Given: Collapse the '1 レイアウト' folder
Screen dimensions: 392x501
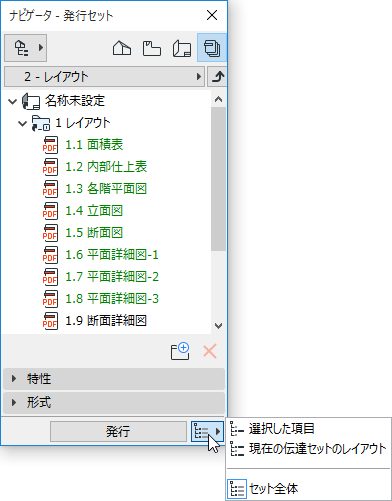Looking at the screenshot, I should click(22, 123).
